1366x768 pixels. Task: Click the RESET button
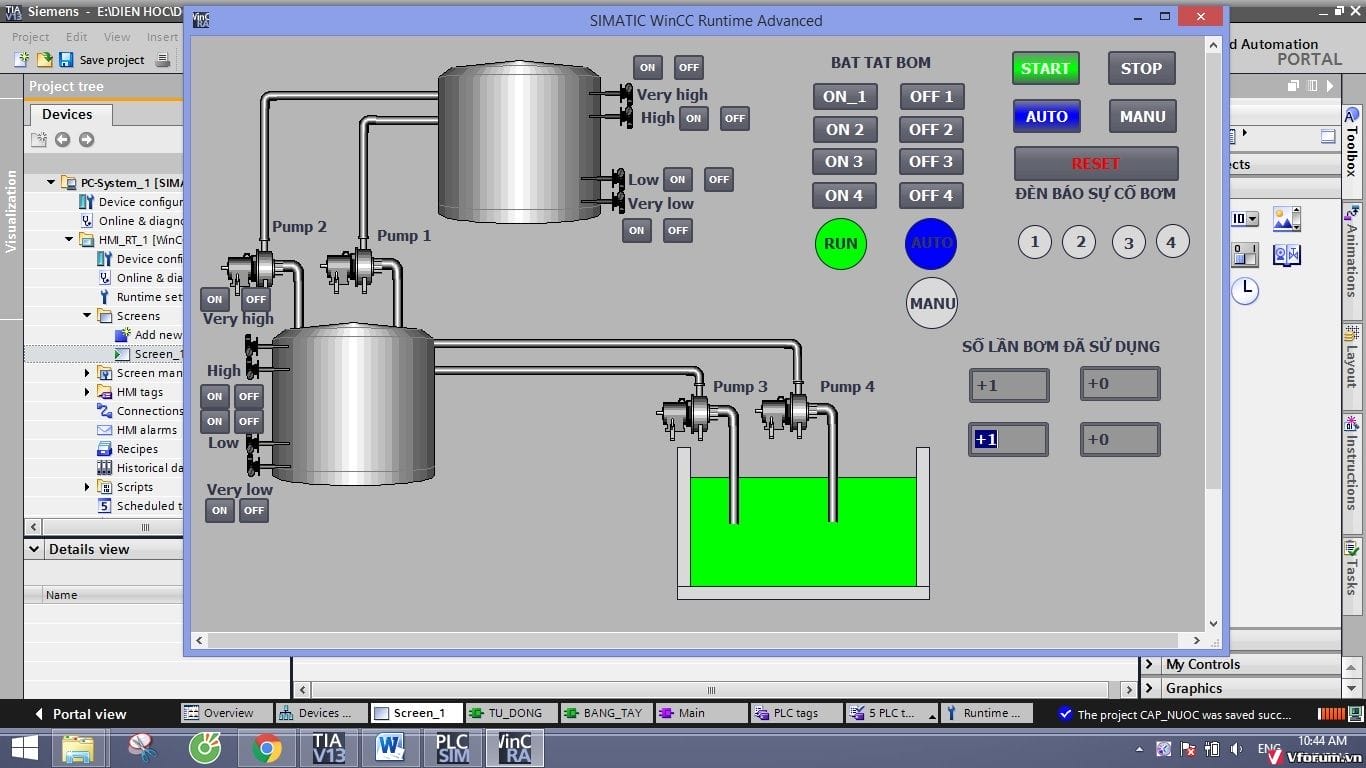[x=1096, y=163]
